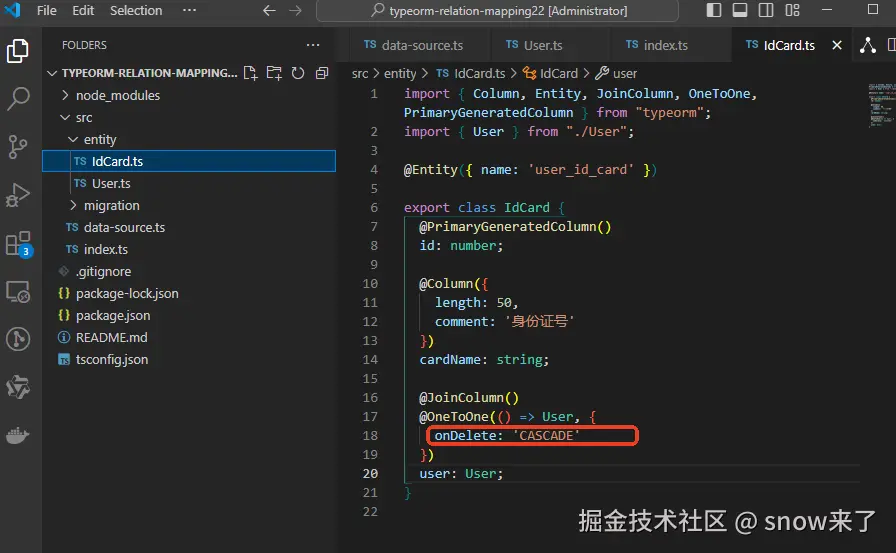Open IdCard.ts in the file tree
This screenshot has height=553, width=896.
point(189,161)
